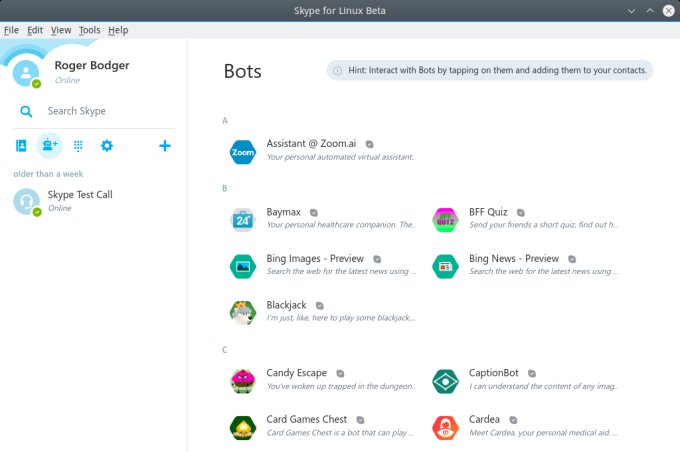
Task: Select the CaptionBot bot name
Action: tap(494, 373)
